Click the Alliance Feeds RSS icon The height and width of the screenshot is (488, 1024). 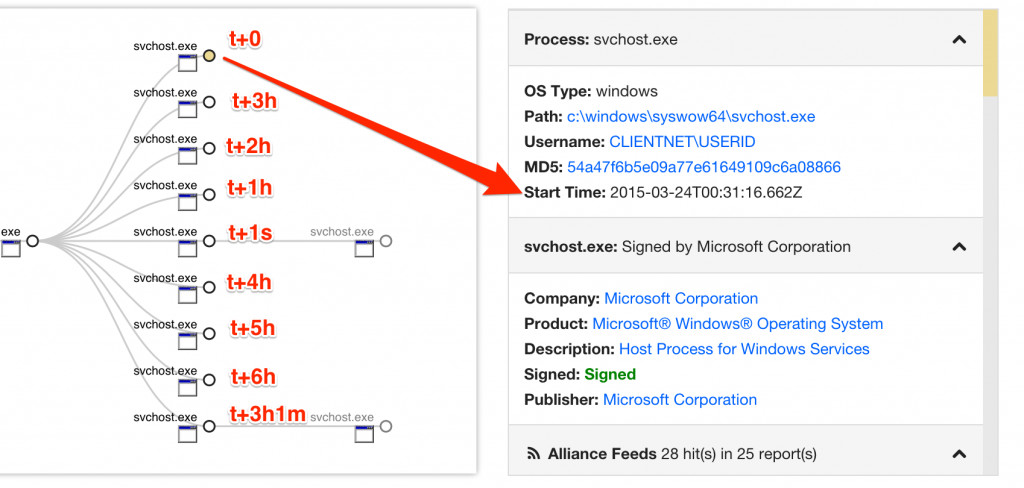(x=533, y=454)
